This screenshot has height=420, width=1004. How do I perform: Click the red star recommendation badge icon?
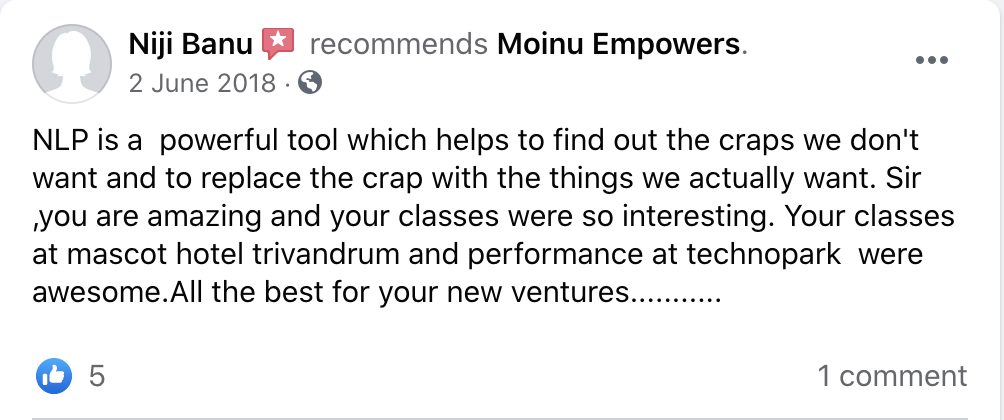click(278, 44)
